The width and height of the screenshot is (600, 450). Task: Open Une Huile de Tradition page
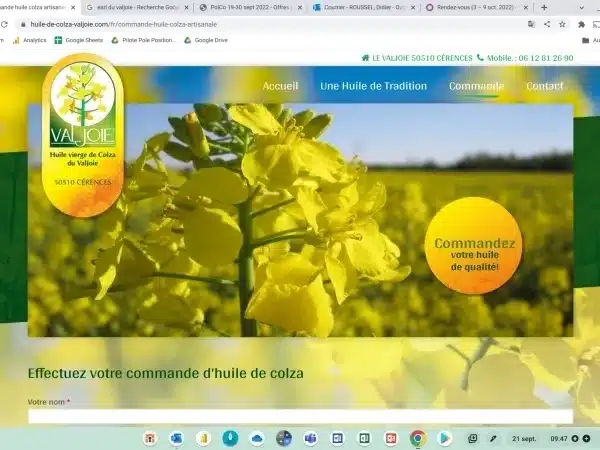coord(373,86)
